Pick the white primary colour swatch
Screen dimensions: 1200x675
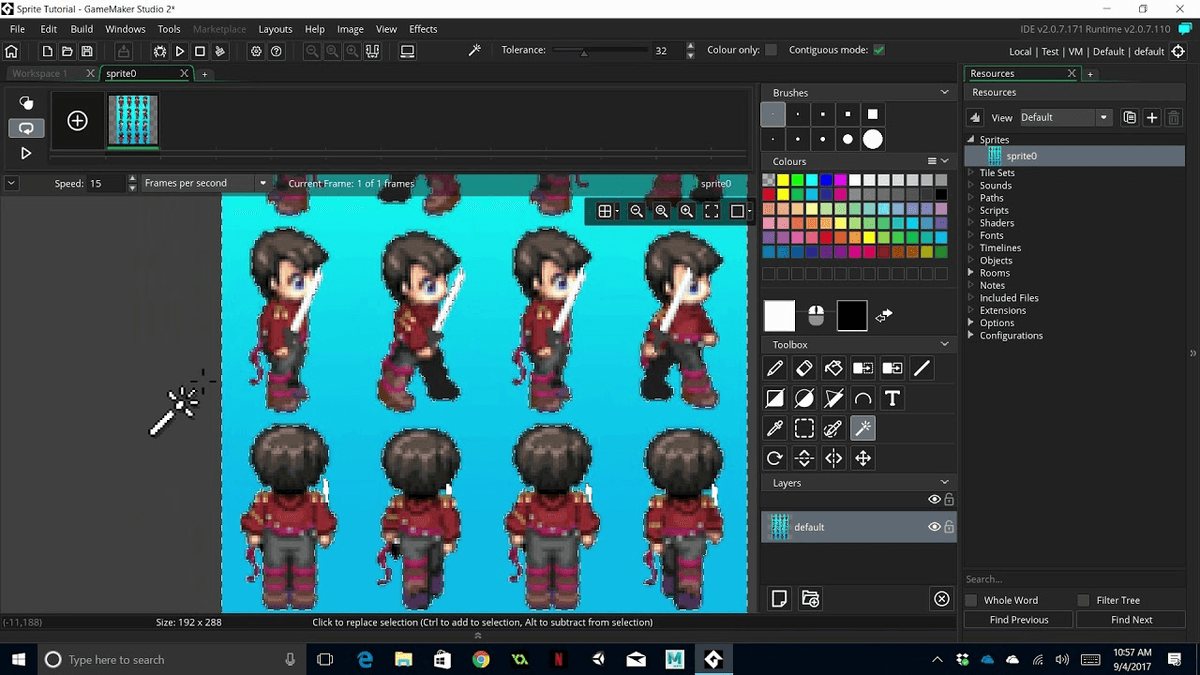pos(780,316)
